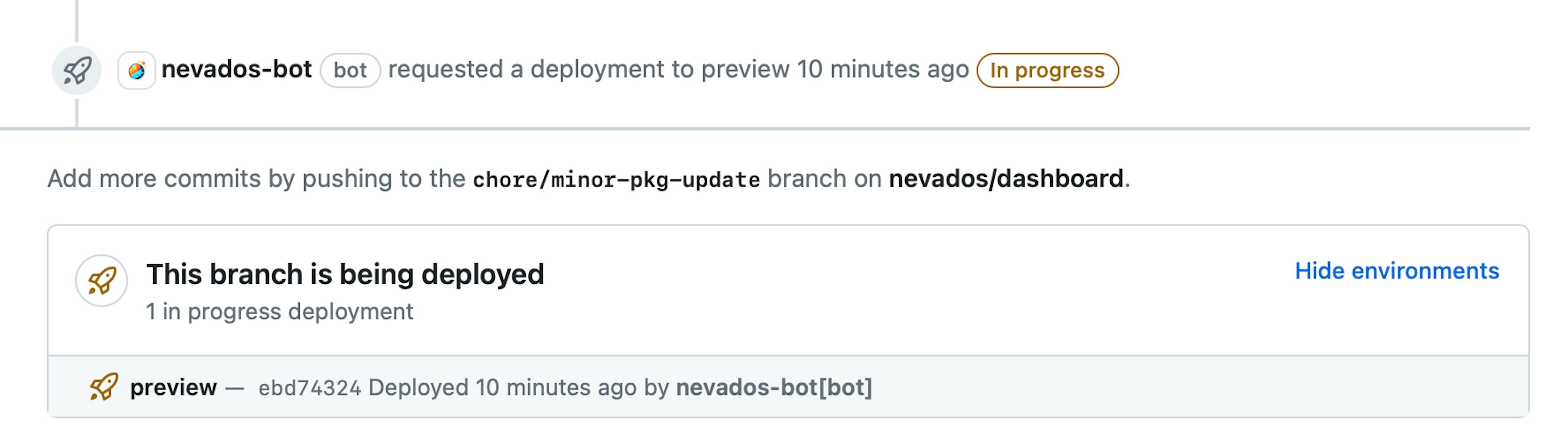Select the planet avatar next to nevados-bot
The height and width of the screenshot is (443, 1568).
pos(137,70)
